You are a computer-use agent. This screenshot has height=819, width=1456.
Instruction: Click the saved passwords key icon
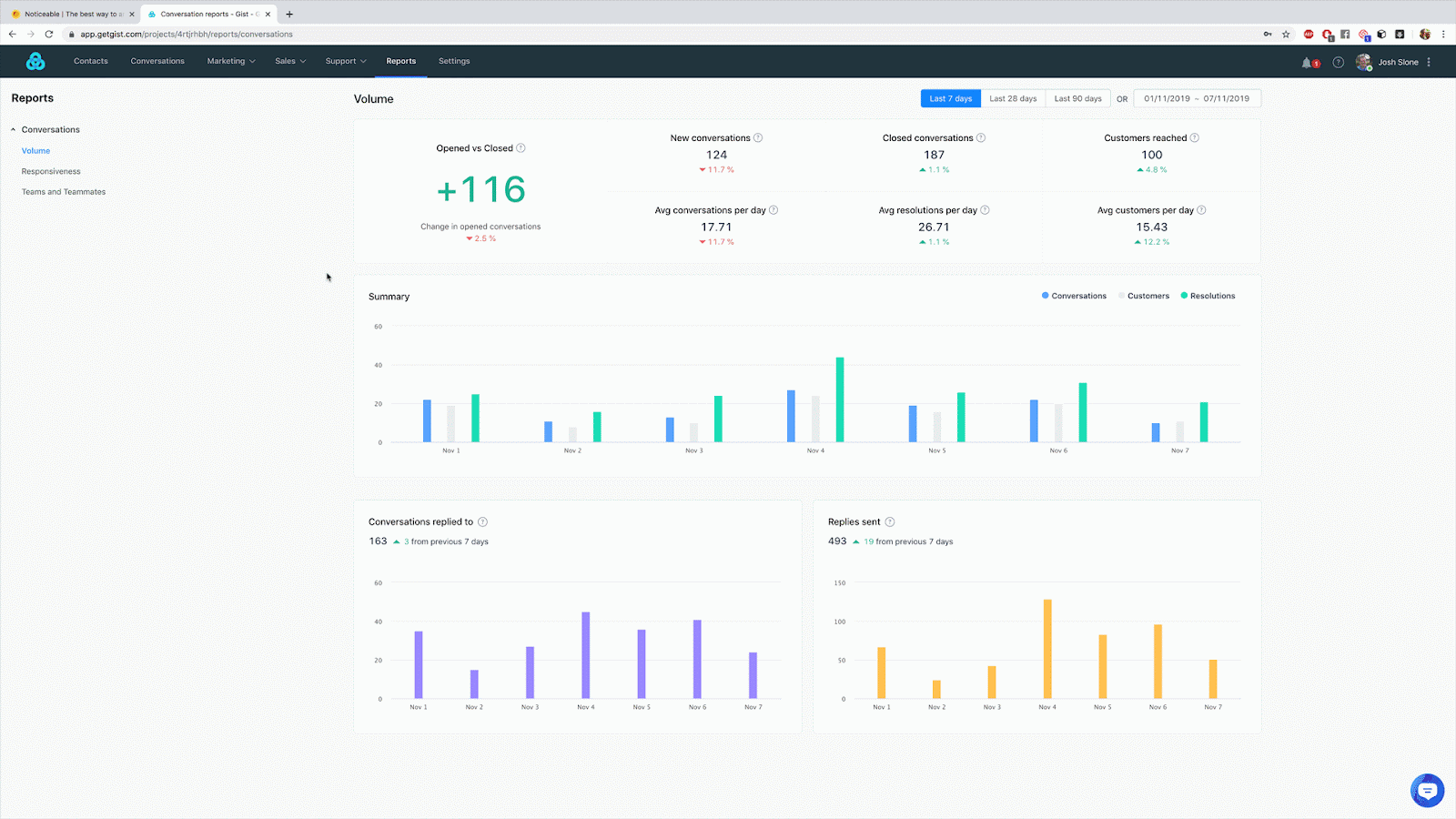pyautogui.click(x=1267, y=35)
